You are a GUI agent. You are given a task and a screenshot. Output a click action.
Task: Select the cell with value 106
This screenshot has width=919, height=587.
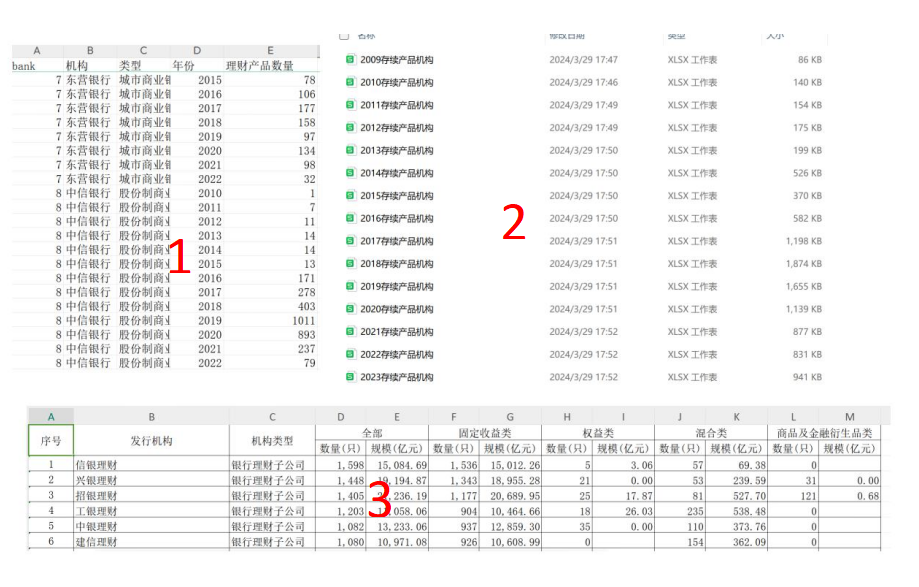coord(270,94)
